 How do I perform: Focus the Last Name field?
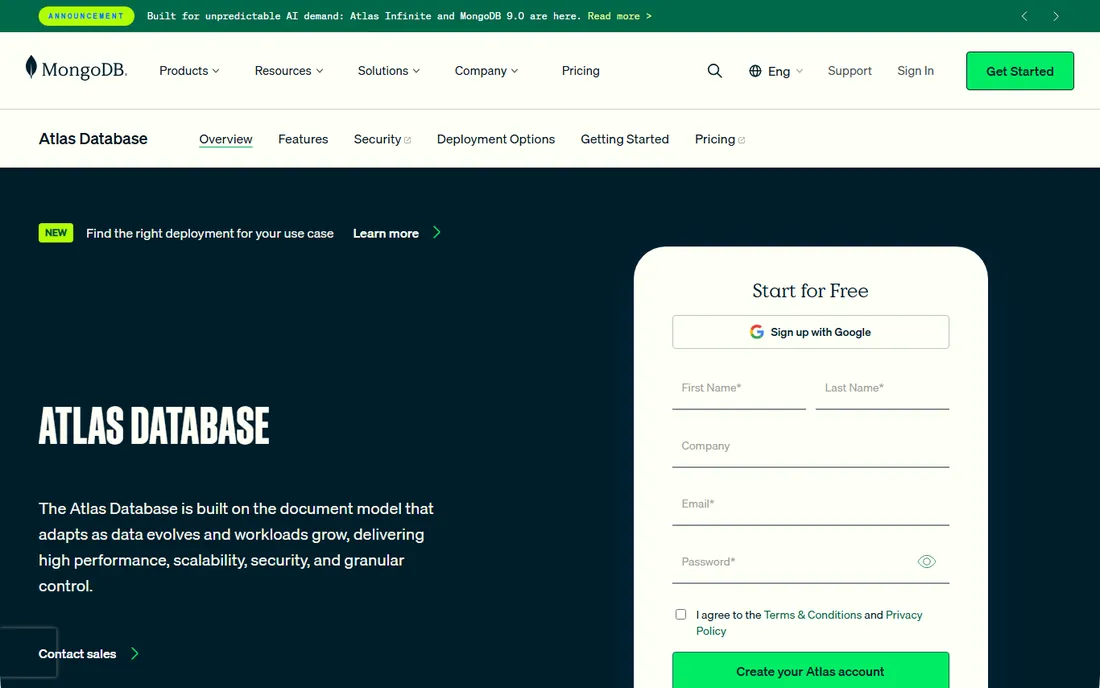point(882,389)
